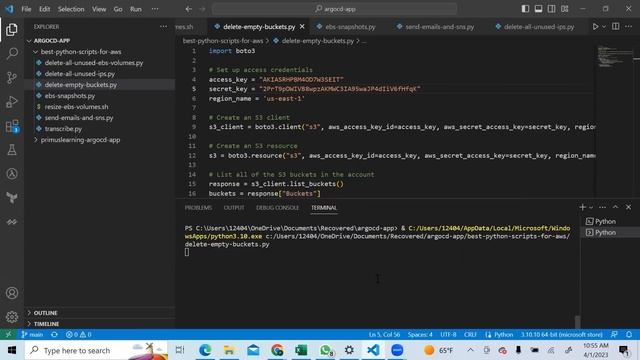This screenshot has width=640, height=360.
Task: Open editor More Actions ellipsis
Action: tap(629, 27)
